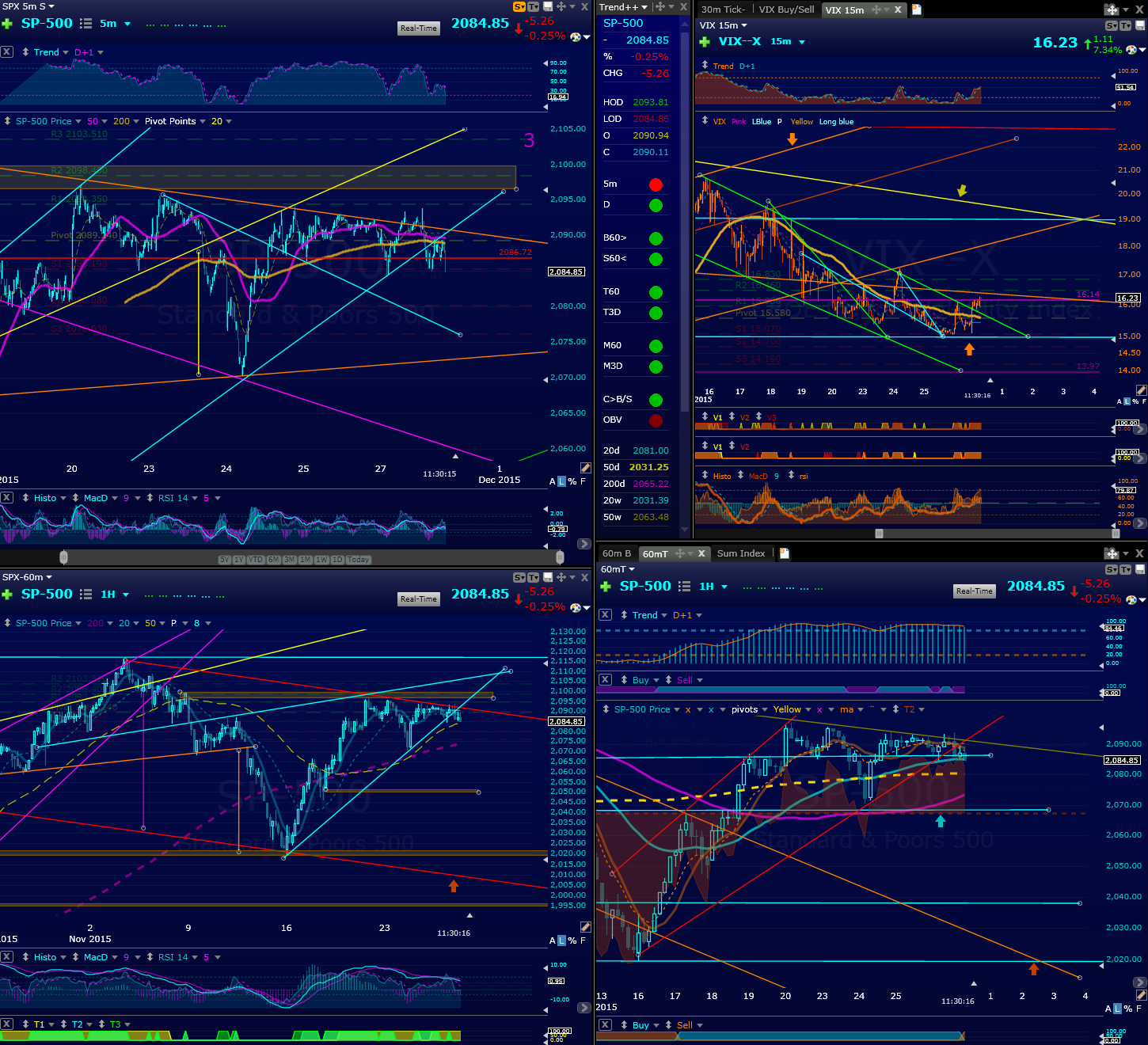Click new tab page icon after VIX 15m tab

(x=917, y=9)
